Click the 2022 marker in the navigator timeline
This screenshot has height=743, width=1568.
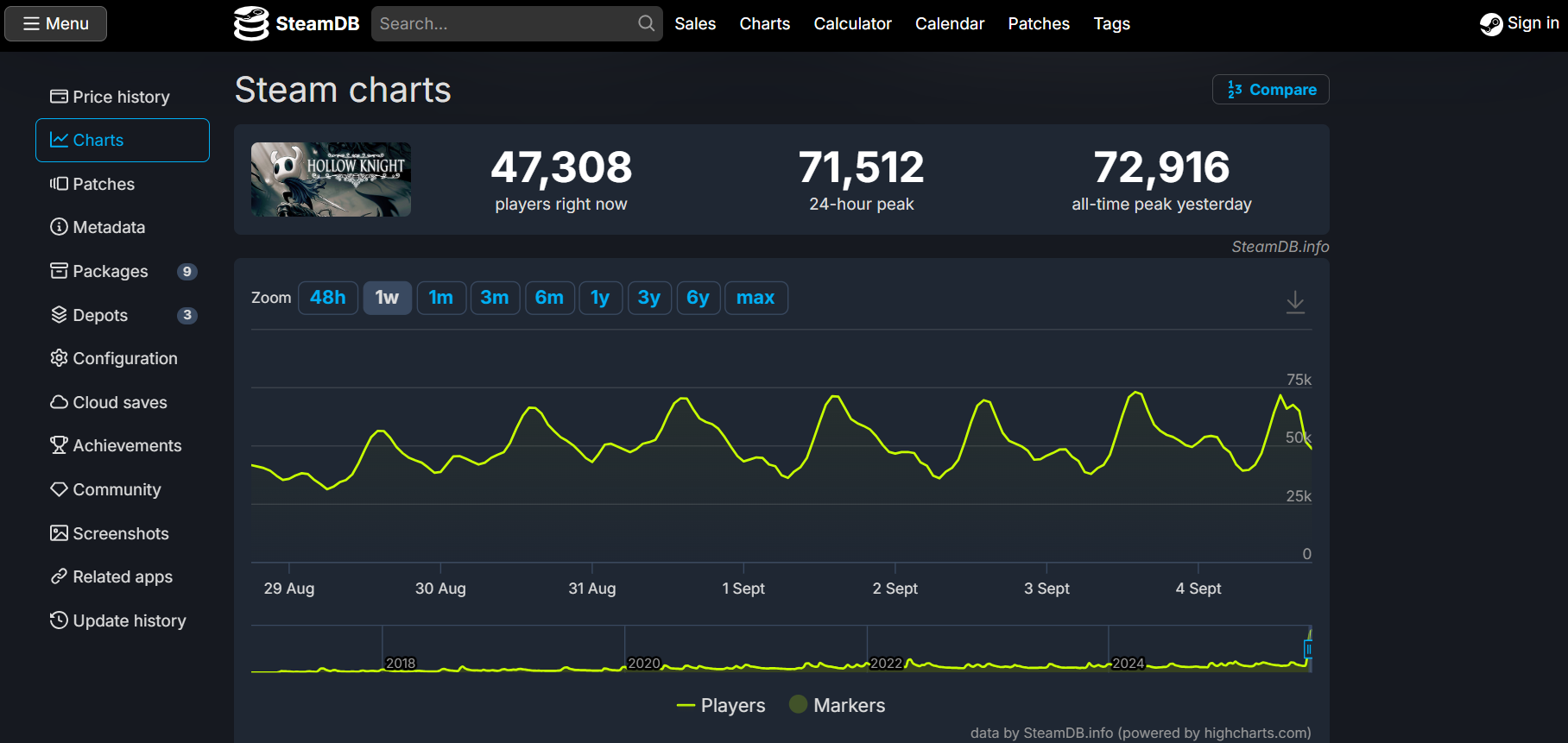pyautogui.click(x=886, y=663)
